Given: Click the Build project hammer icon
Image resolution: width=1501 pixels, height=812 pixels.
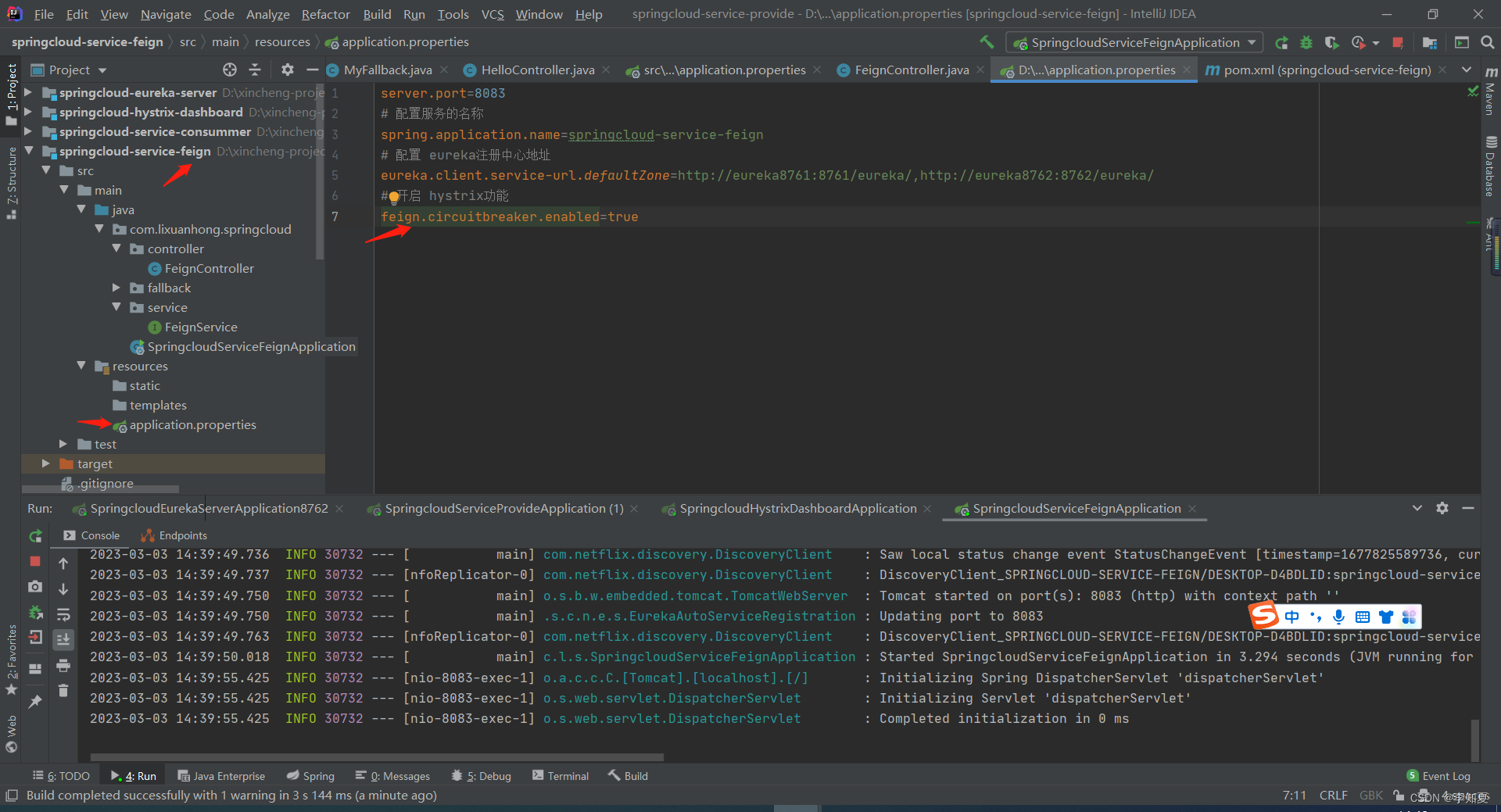Looking at the screenshot, I should (x=987, y=42).
